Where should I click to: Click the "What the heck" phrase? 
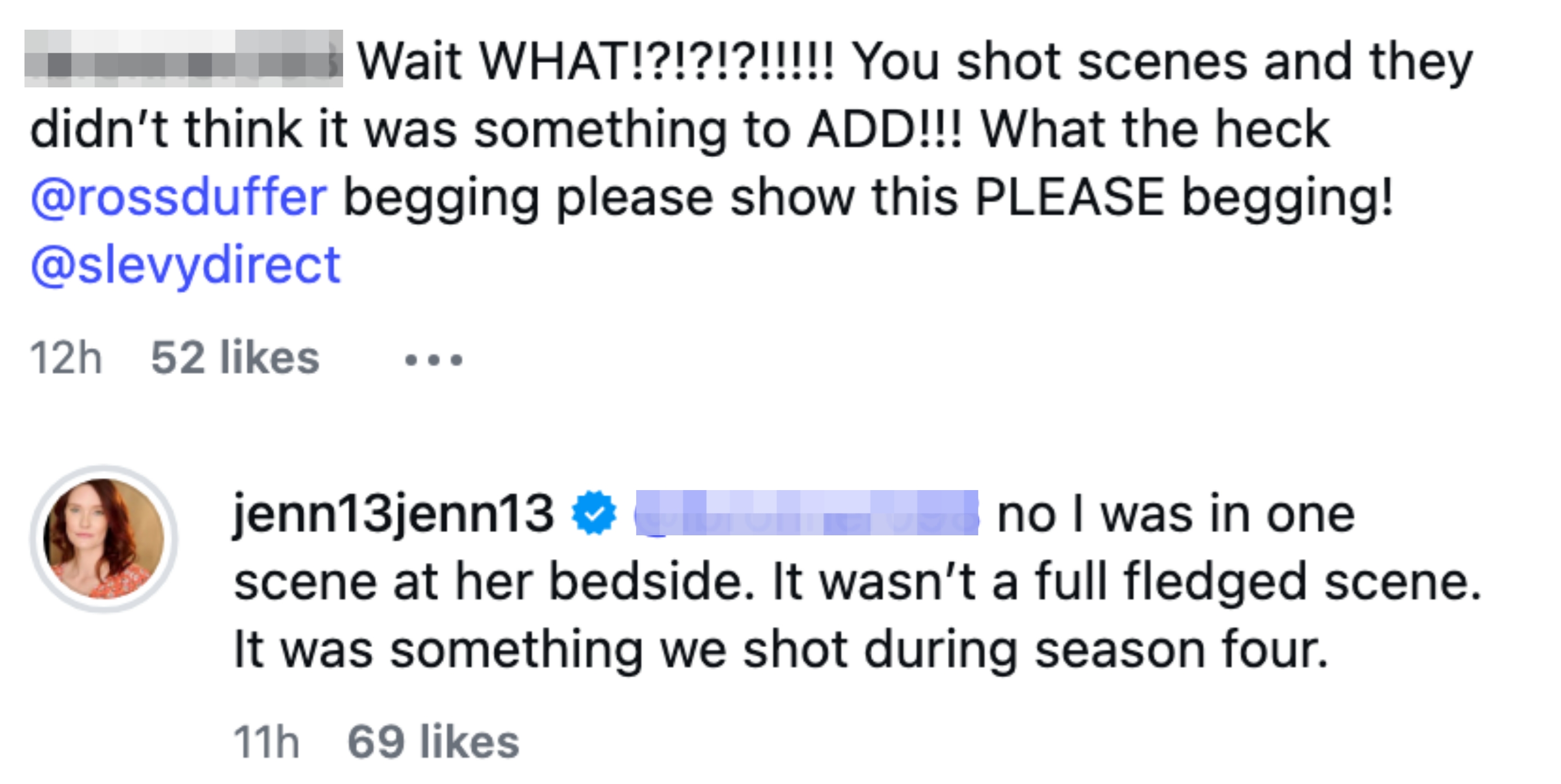point(1155,129)
